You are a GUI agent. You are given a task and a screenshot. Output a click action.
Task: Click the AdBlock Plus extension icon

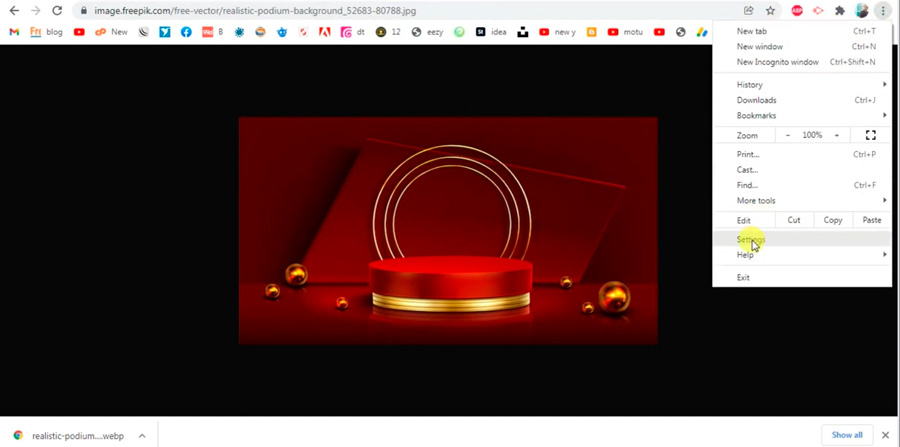797,11
